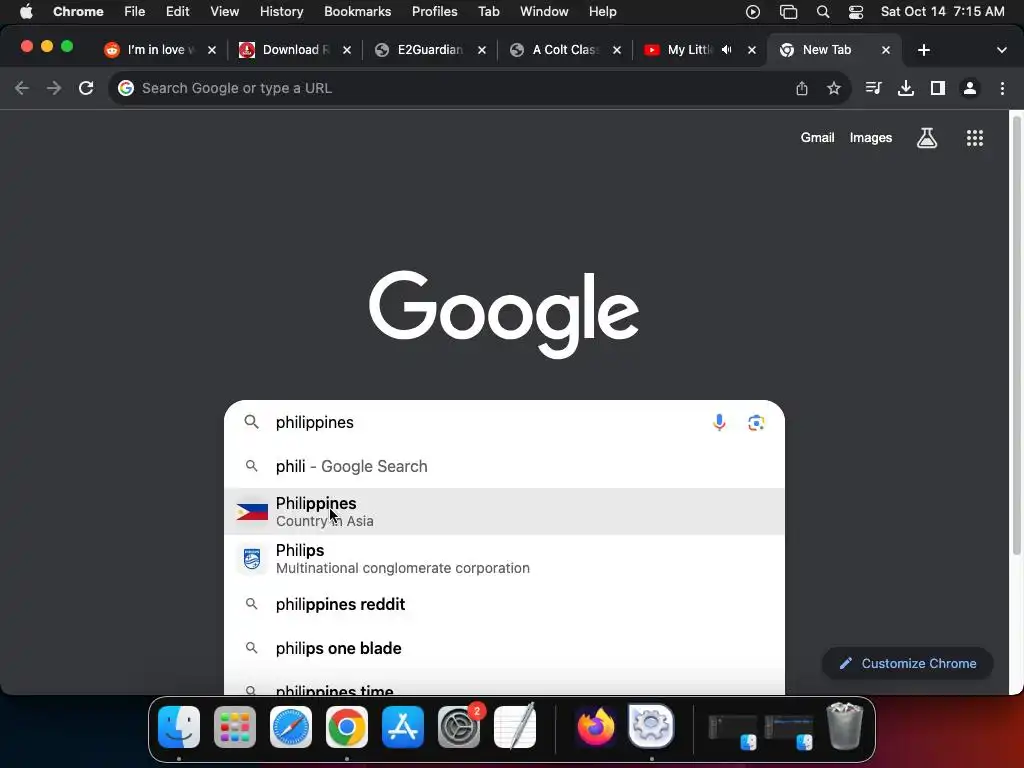Switch to the I'm in love Reddit tab
This screenshot has height=768, width=1024.
[160, 50]
